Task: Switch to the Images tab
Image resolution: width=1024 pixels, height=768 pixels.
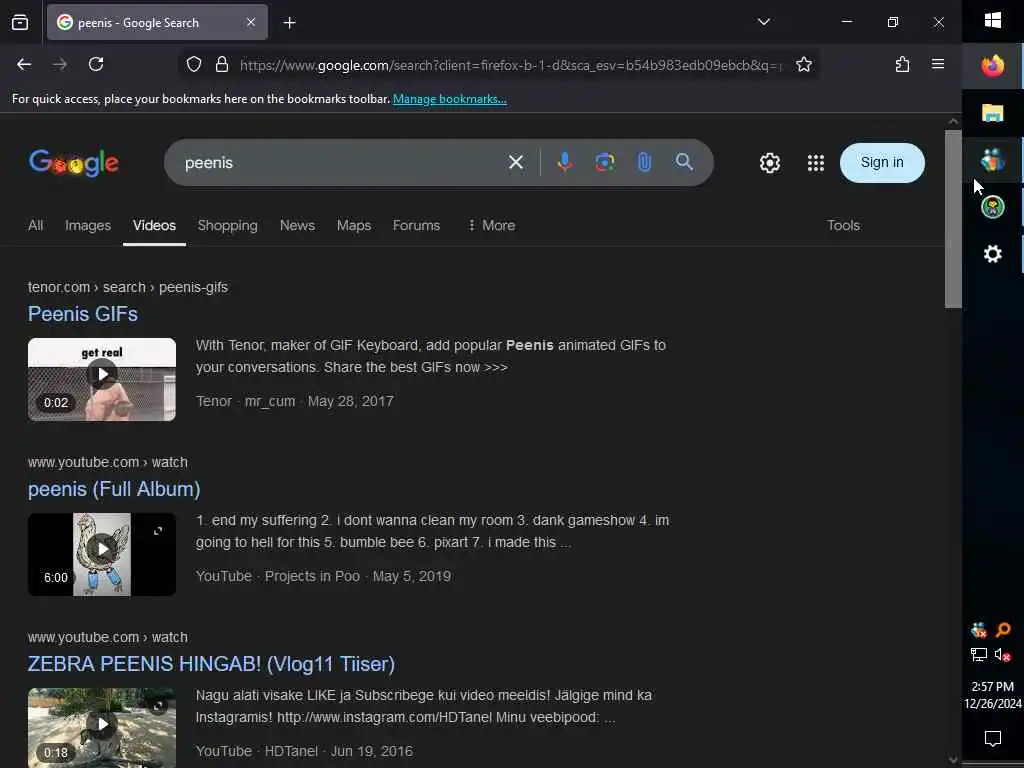Action: point(88,225)
